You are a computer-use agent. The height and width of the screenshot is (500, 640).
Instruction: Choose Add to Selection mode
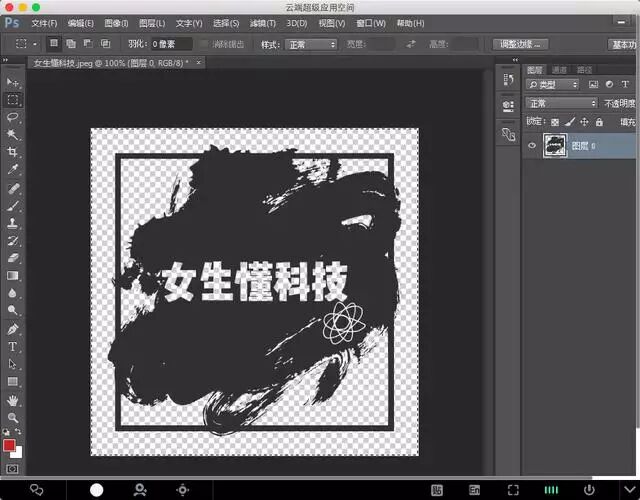point(71,44)
